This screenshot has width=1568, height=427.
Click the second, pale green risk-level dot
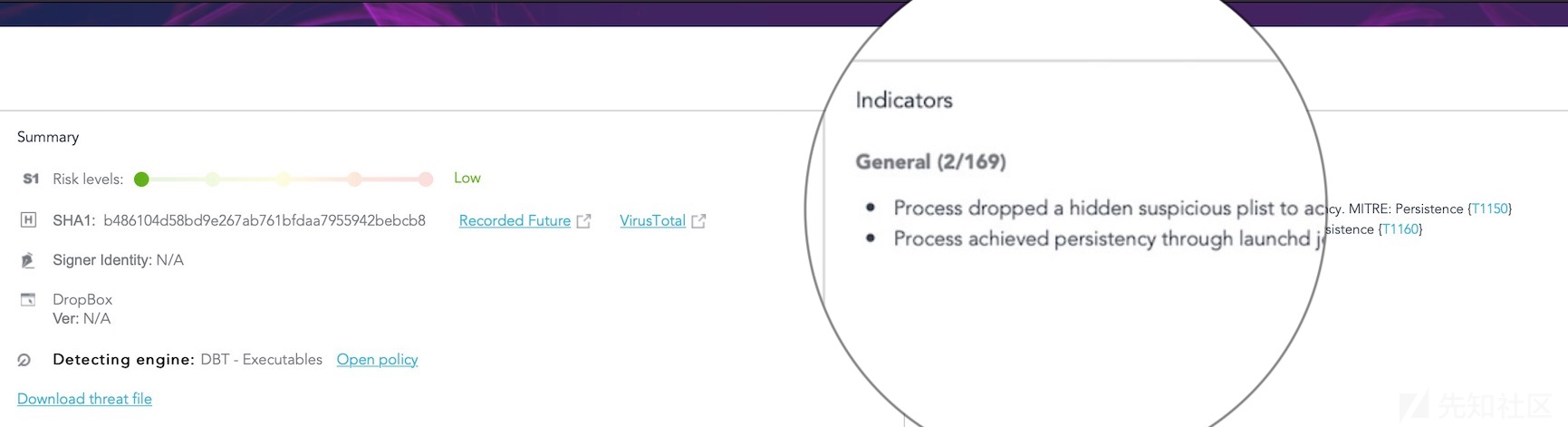pyautogui.click(x=212, y=180)
